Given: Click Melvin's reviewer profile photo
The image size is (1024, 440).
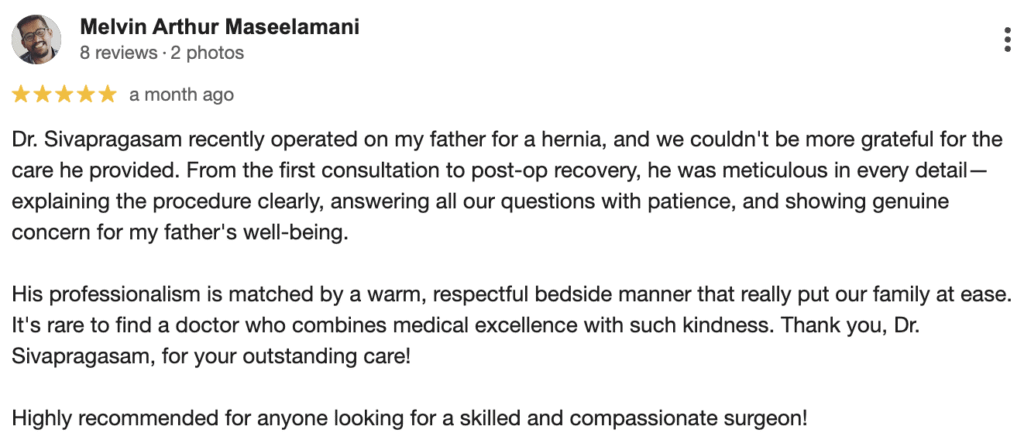Looking at the screenshot, I should coord(37,39).
